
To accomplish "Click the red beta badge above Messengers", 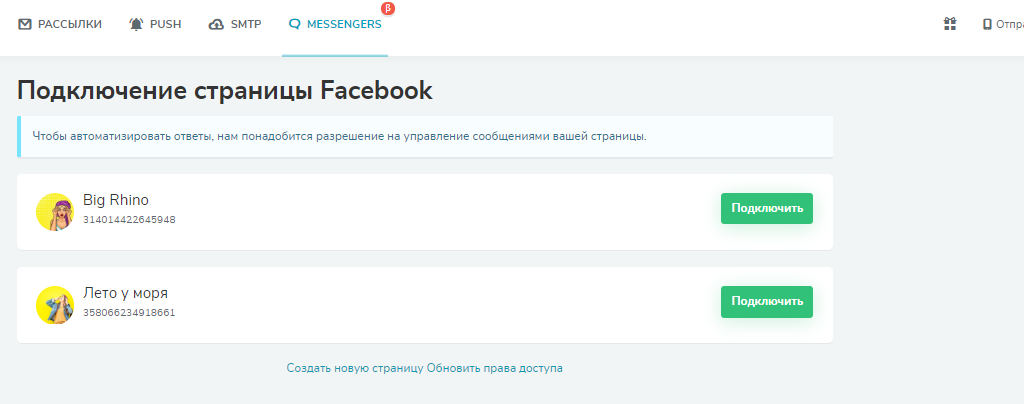I will (x=388, y=8).
